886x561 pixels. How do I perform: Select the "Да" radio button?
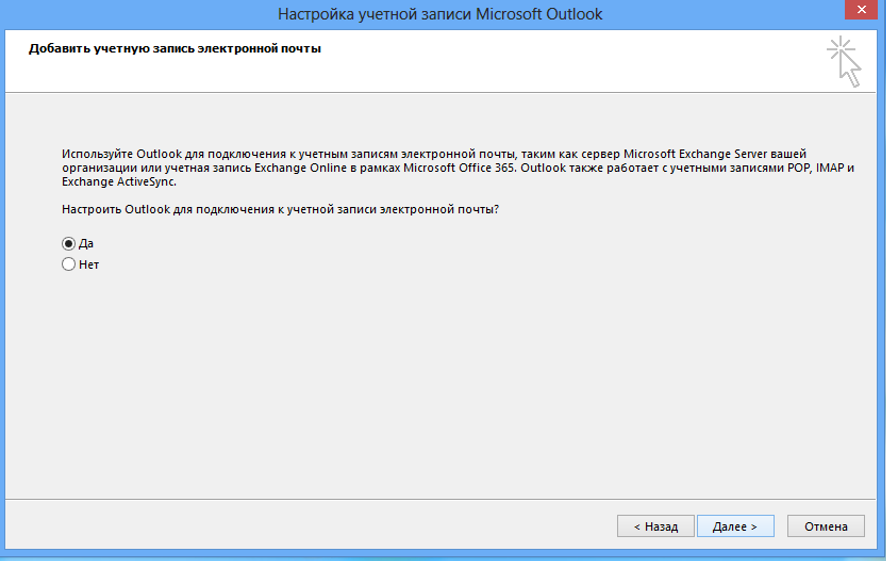pos(68,243)
